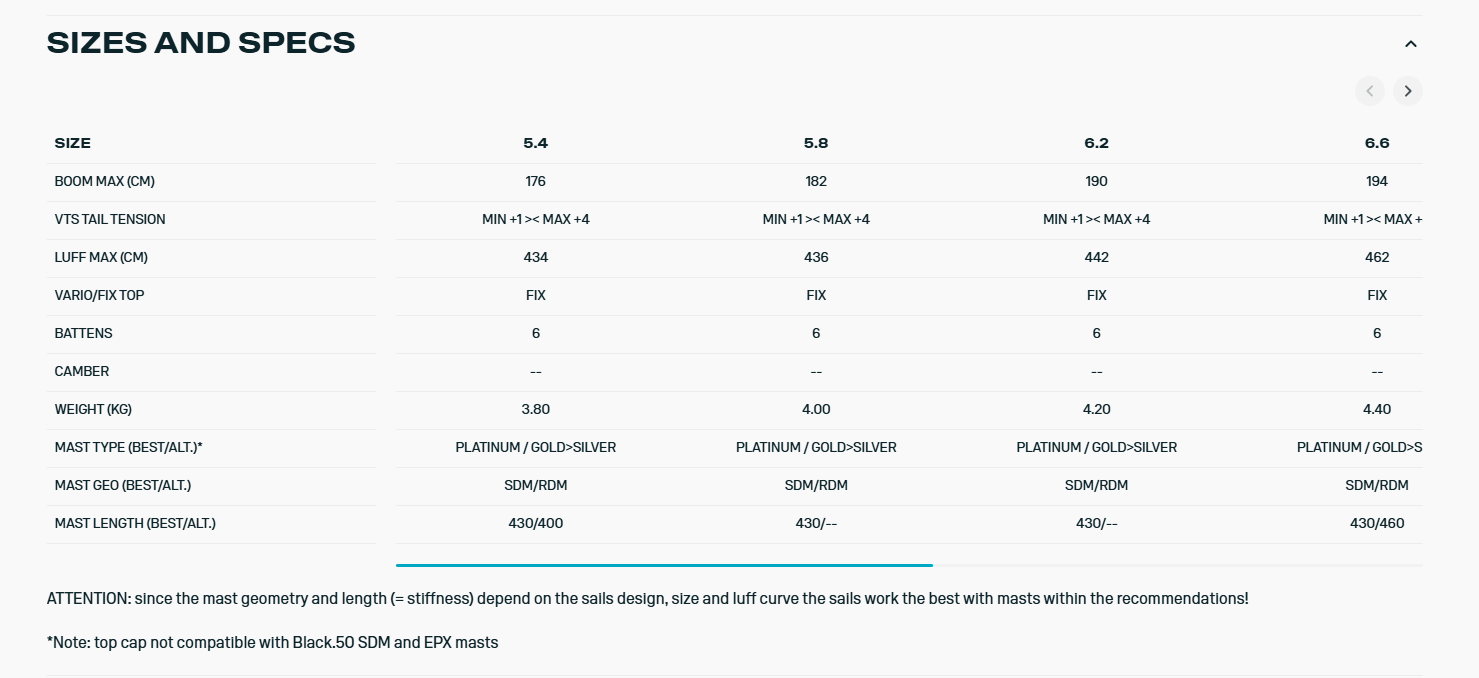Click the Mast Geo (Best/Alt.) row label

tap(123, 485)
